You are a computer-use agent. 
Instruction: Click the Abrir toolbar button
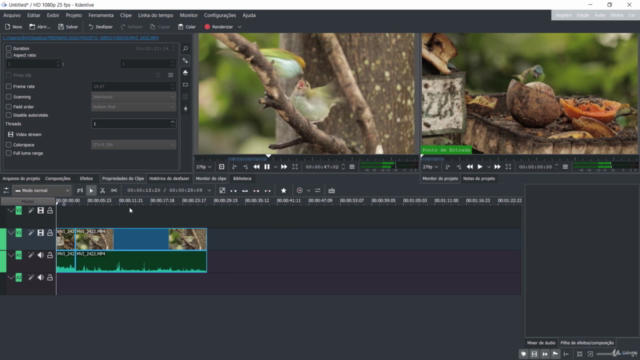[x=40, y=27]
